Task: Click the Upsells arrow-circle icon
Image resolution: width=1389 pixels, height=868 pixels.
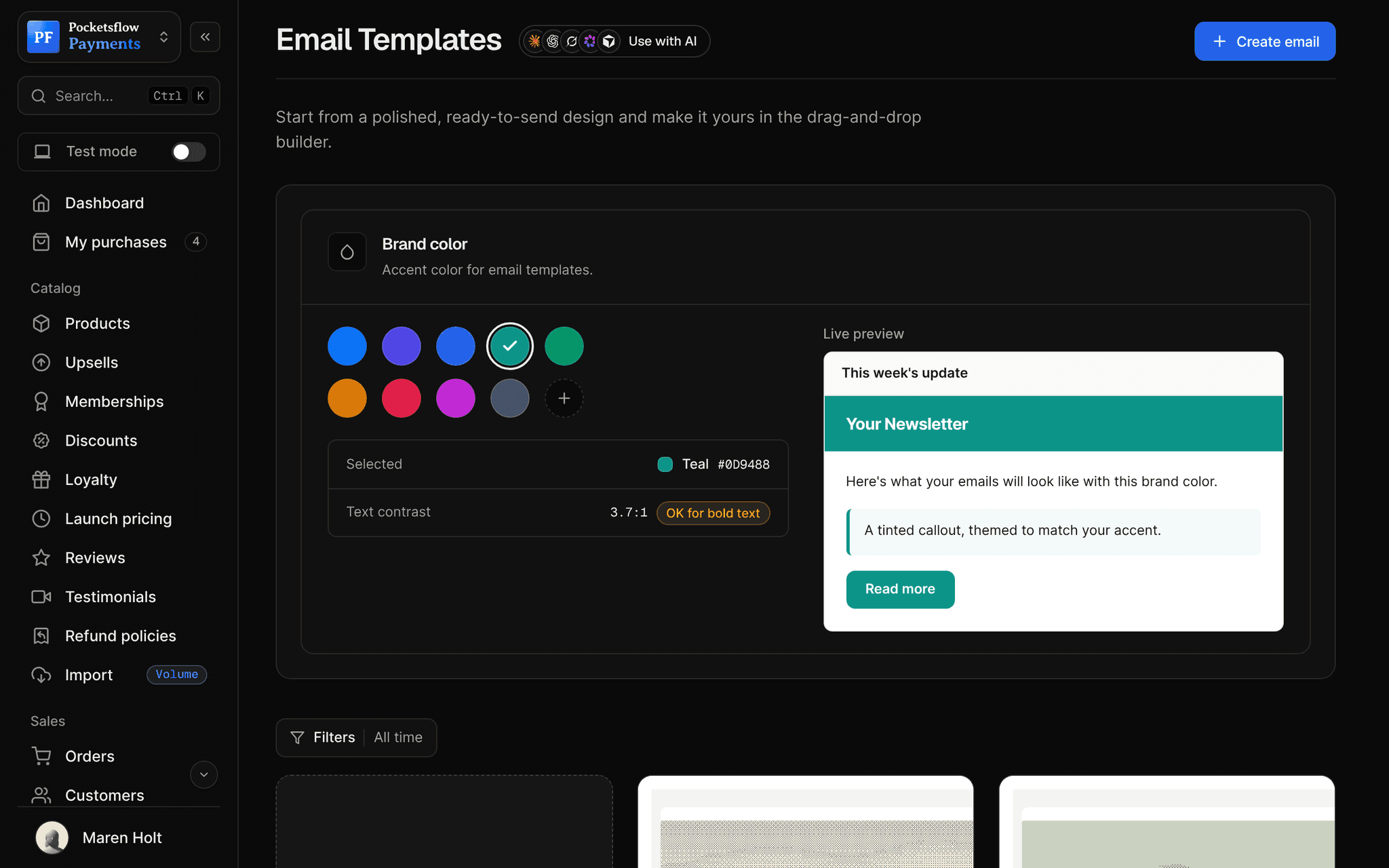Action: [41, 363]
